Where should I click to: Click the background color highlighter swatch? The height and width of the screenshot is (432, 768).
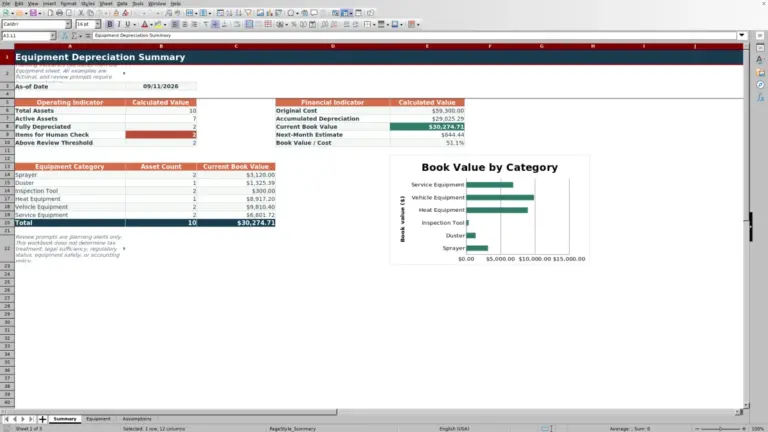tap(158, 24)
